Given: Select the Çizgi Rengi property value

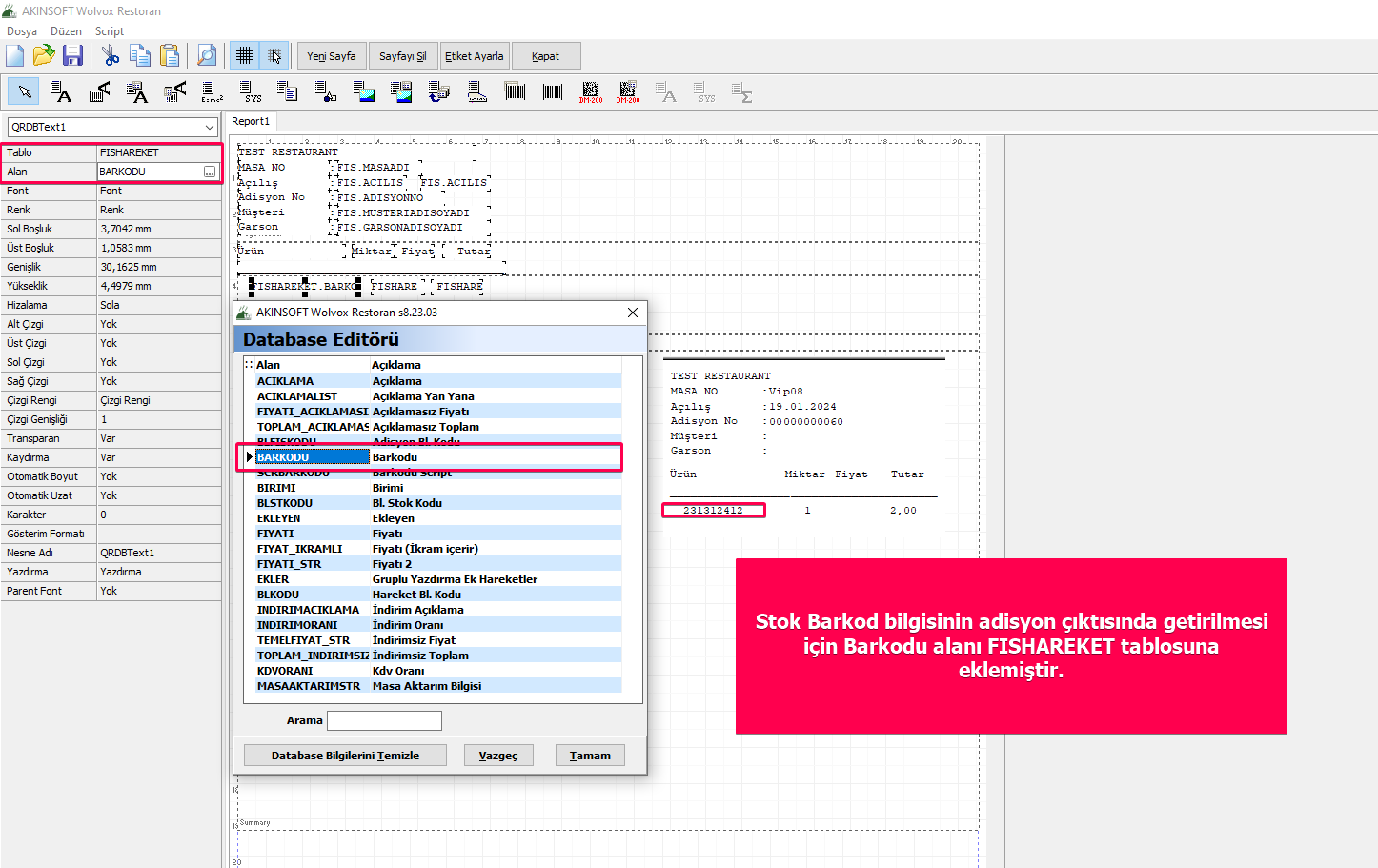Looking at the screenshot, I should 158,400.
